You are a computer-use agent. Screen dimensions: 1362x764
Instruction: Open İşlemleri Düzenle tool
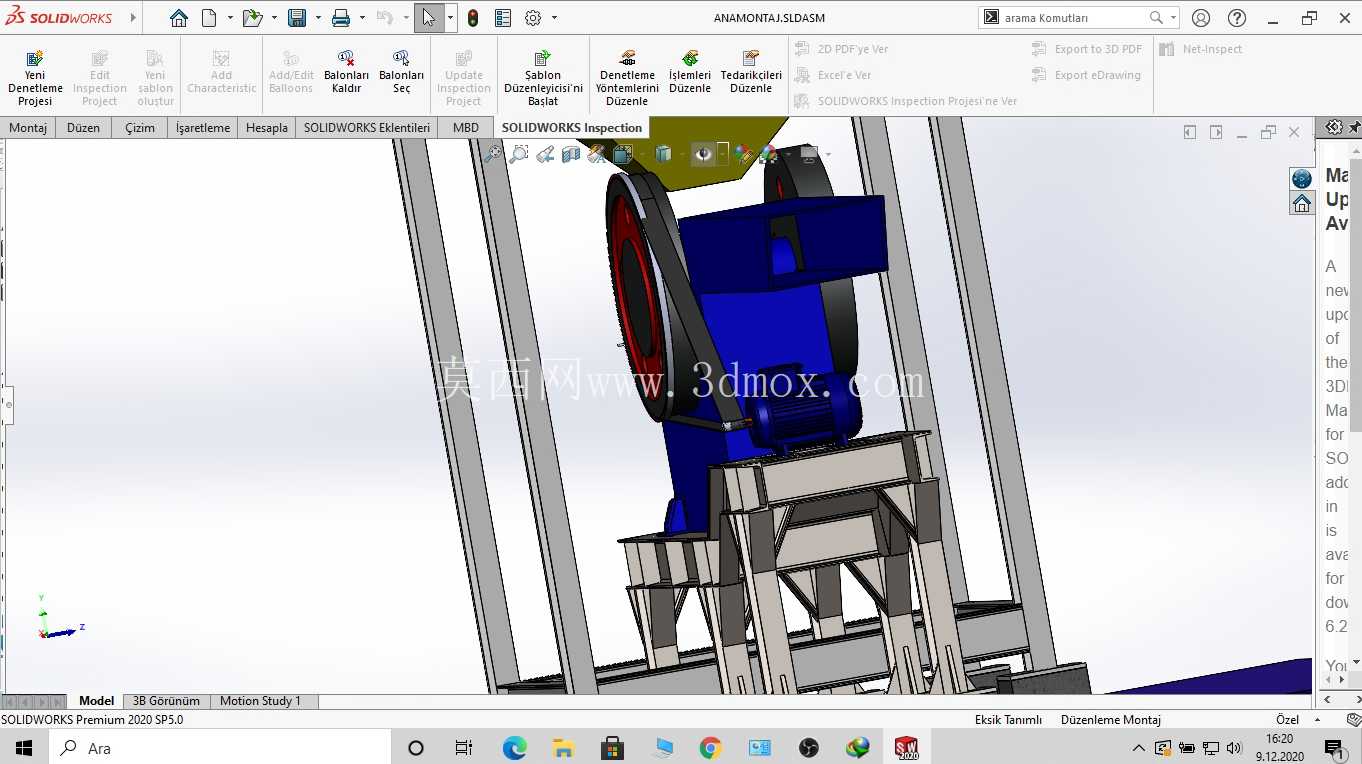click(x=690, y=72)
